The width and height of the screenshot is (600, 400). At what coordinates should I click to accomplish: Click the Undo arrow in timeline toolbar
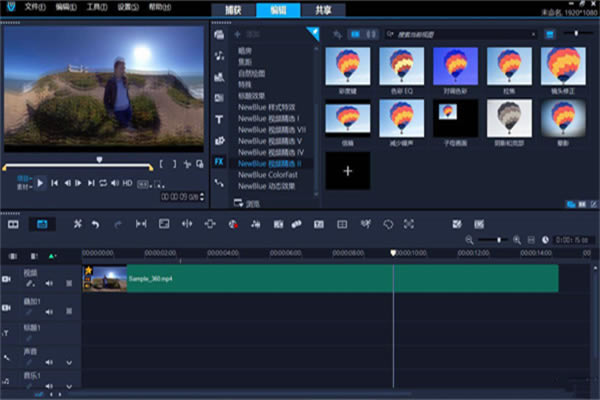click(95, 223)
